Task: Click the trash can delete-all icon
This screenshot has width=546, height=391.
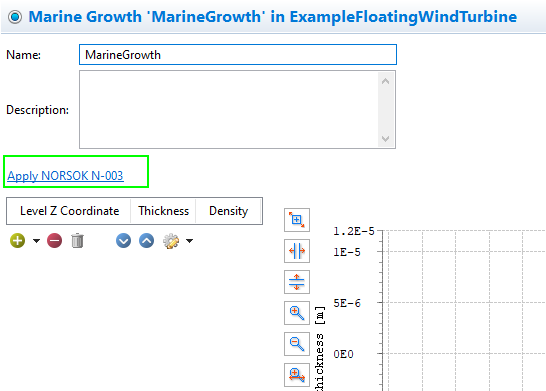Action: pyautogui.click(x=77, y=241)
